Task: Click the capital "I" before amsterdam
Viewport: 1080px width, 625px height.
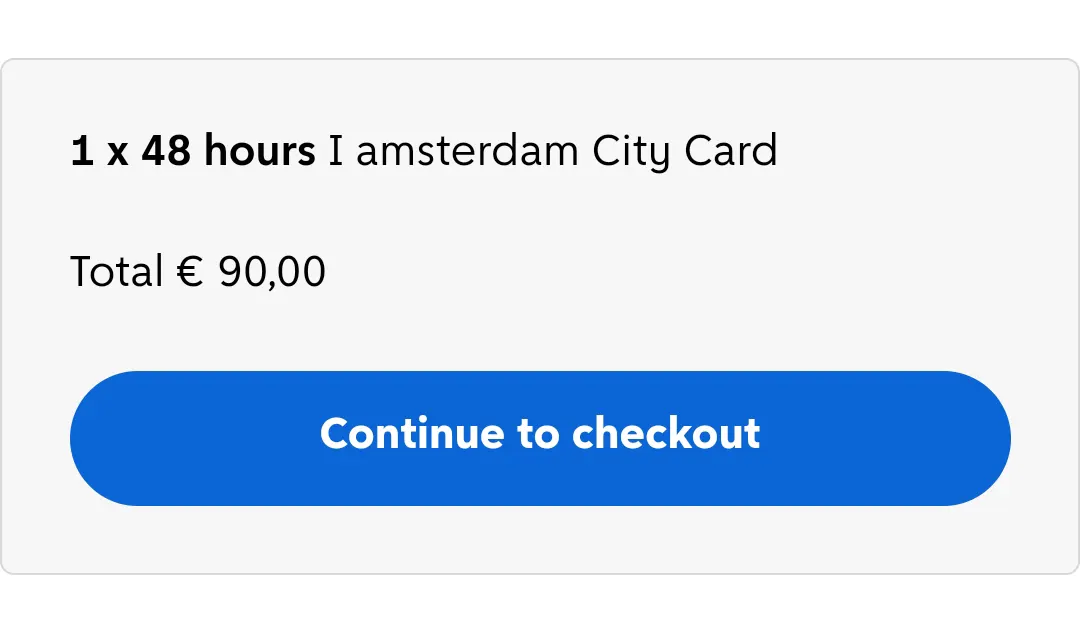Action: [336, 152]
